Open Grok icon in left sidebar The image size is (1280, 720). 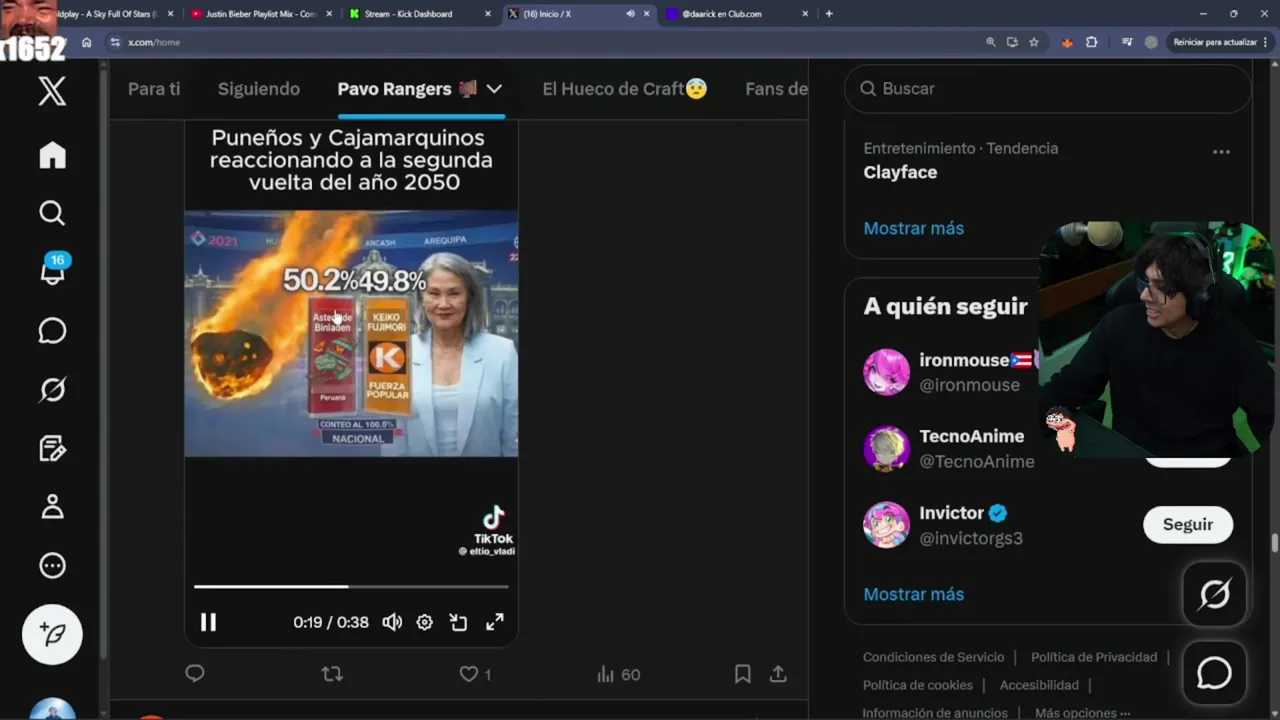pos(52,389)
